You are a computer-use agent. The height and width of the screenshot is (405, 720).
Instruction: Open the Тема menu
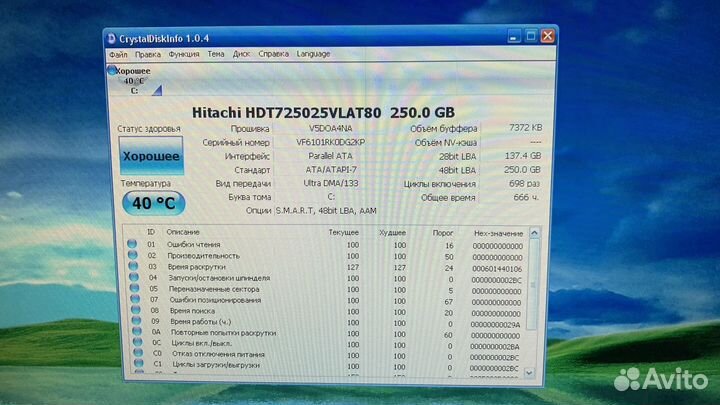point(216,54)
